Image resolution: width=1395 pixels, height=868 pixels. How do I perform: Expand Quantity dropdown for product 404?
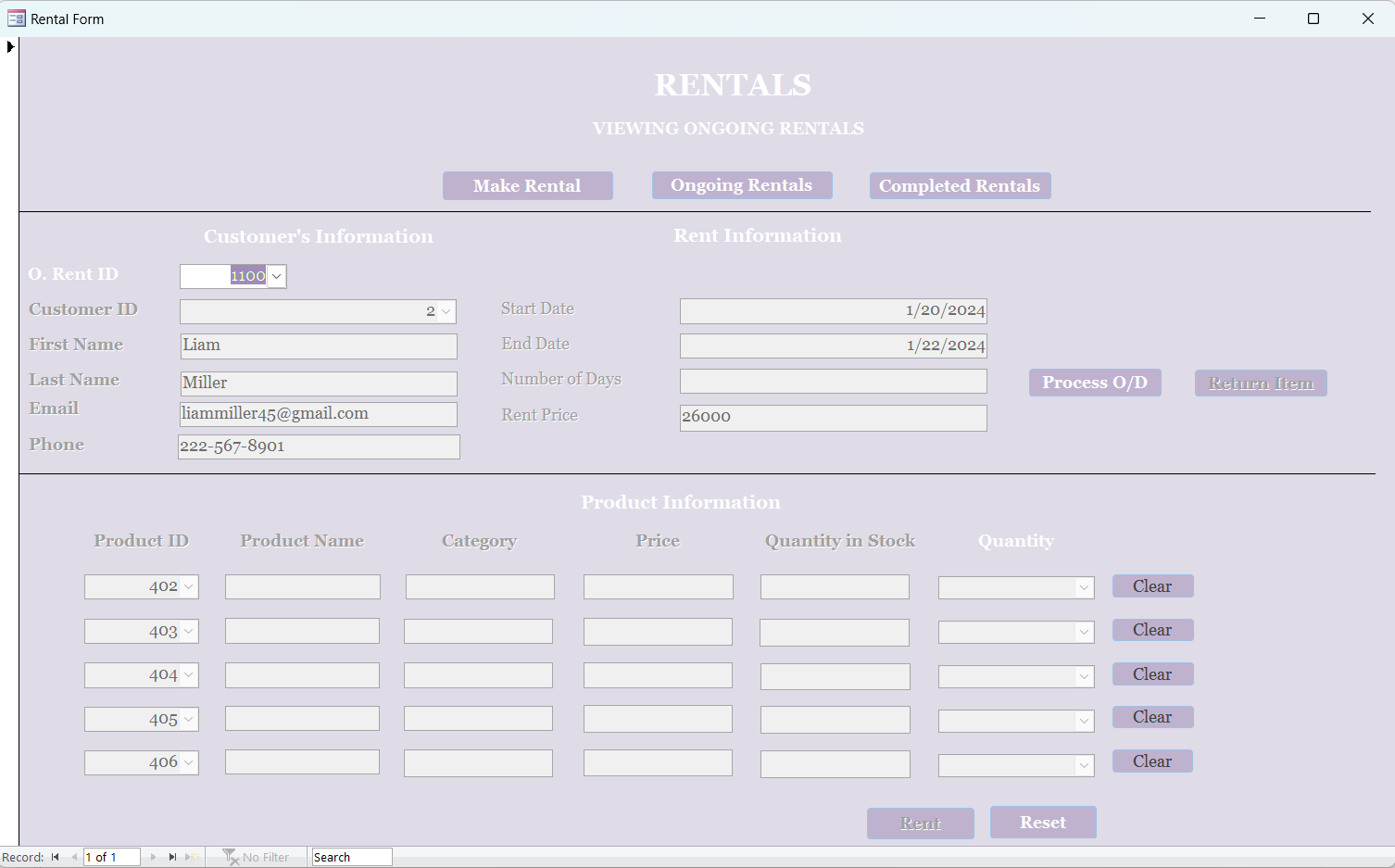click(1084, 676)
